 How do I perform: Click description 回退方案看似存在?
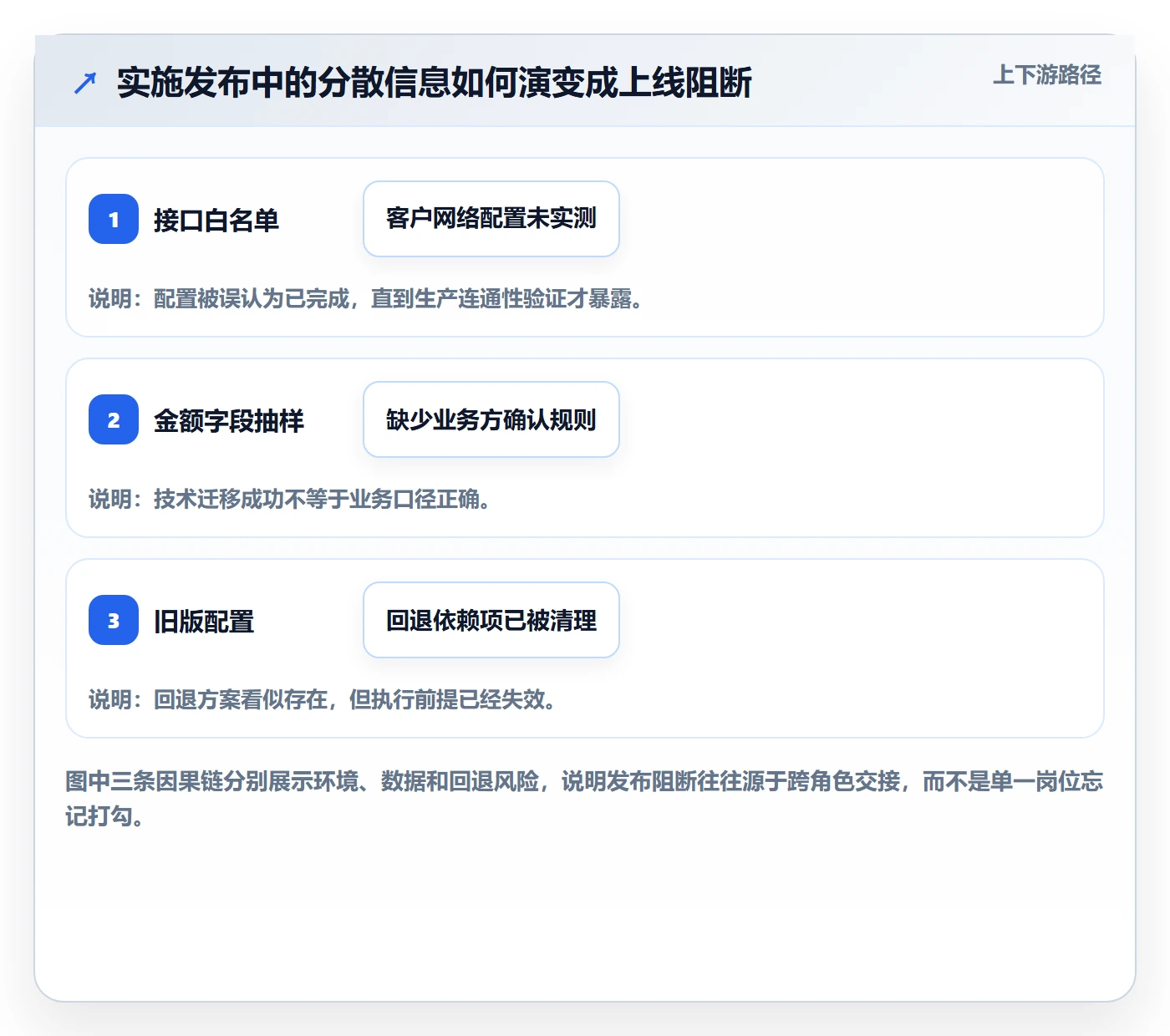click(x=323, y=700)
